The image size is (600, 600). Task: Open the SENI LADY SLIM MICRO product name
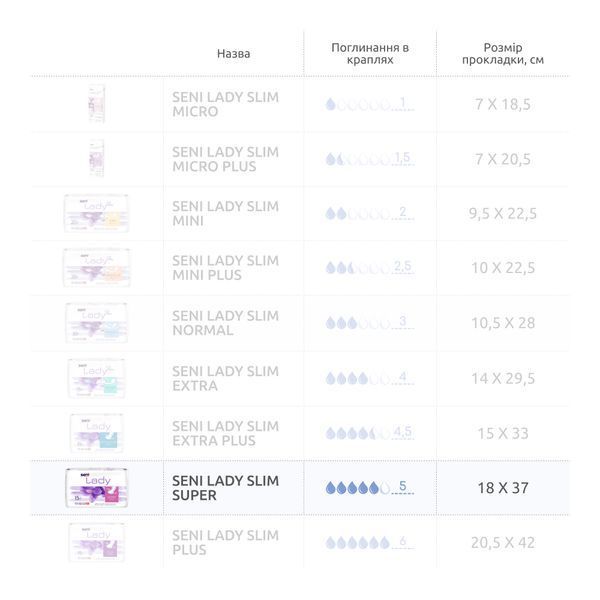click(225, 104)
